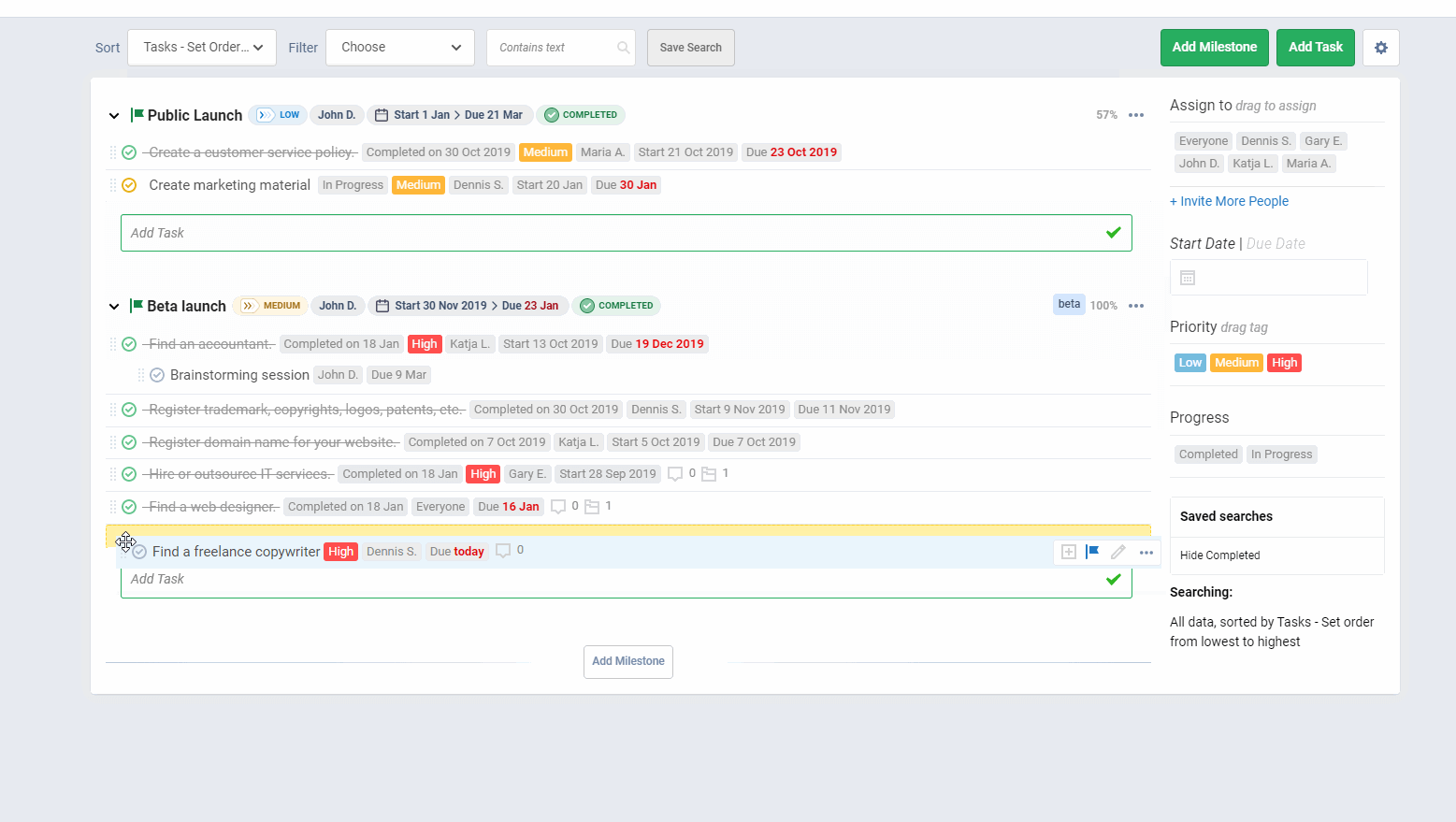The height and width of the screenshot is (822, 1456).
Task: Open comments on Hire or outsource IT services
Action: [x=675, y=474]
